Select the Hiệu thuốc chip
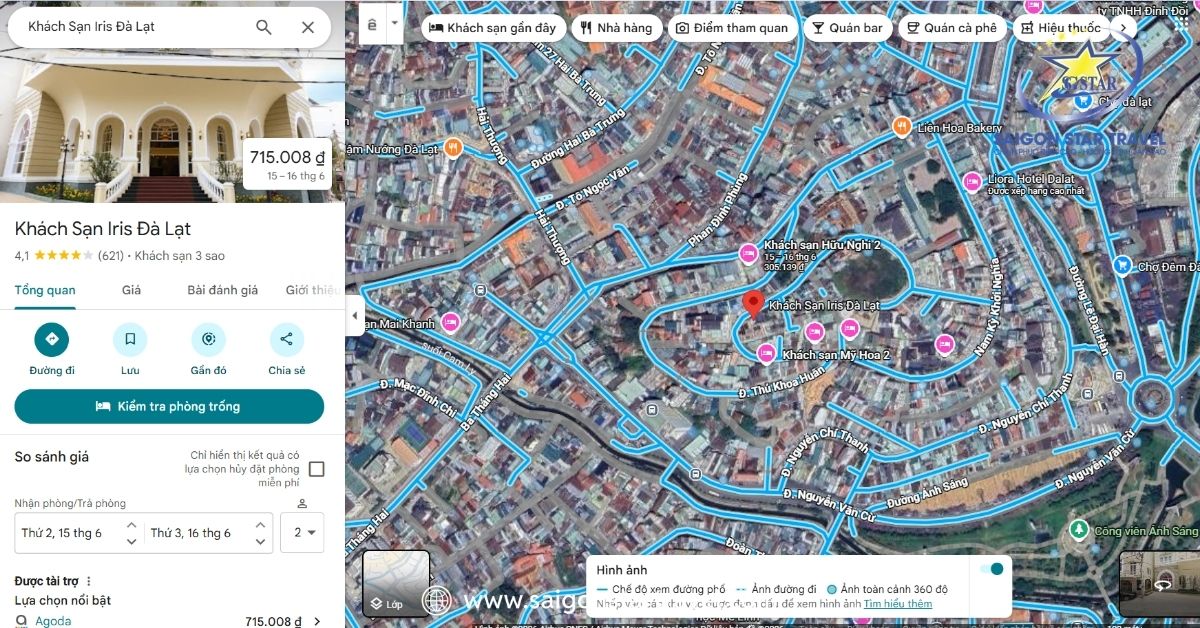Screen dimensions: 1200x628 click(x=1060, y=28)
